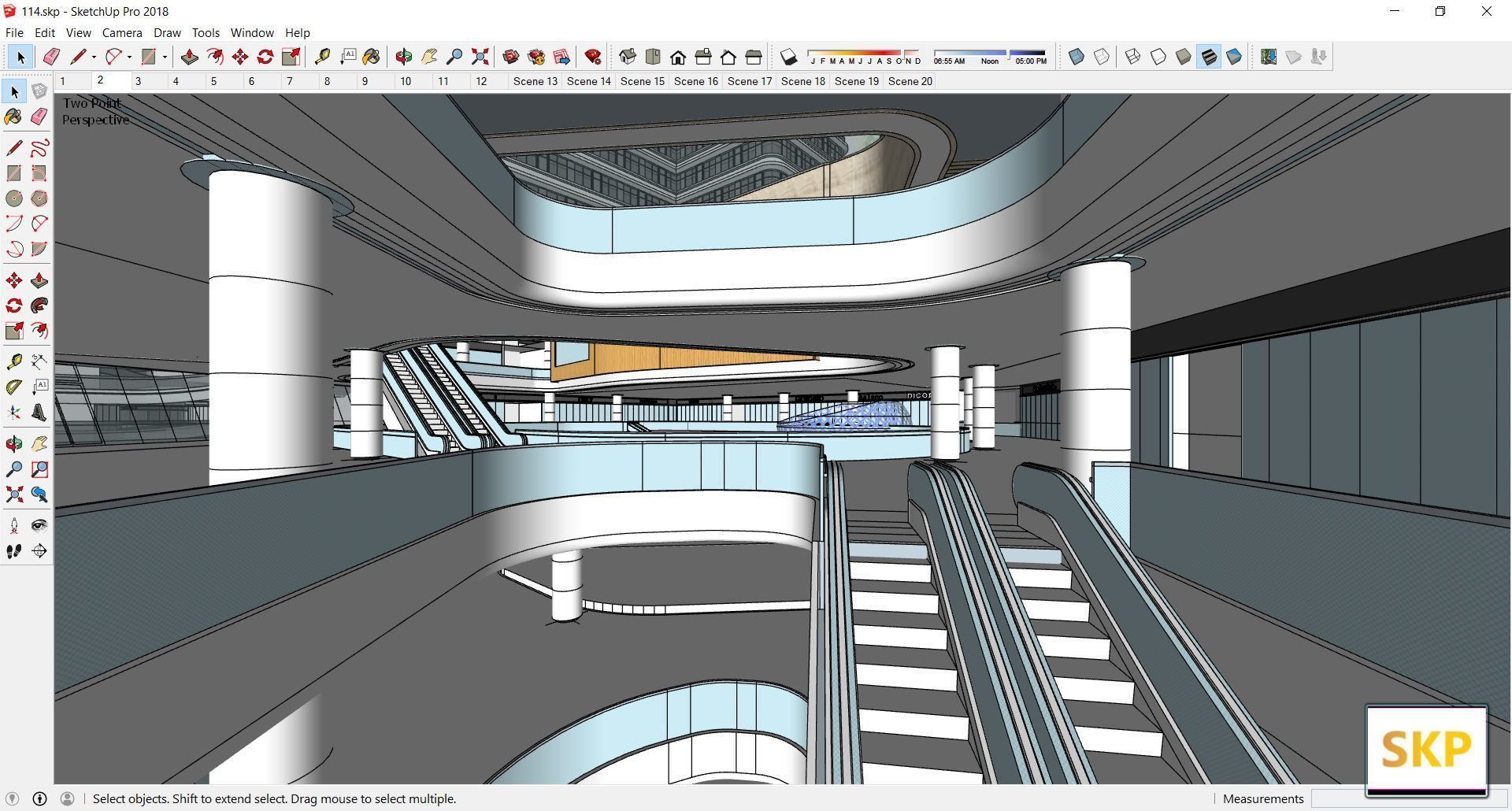Select the Tape Measure tool in top toolbar
Image resolution: width=1512 pixels, height=811 pixels.
coord(322,57)
